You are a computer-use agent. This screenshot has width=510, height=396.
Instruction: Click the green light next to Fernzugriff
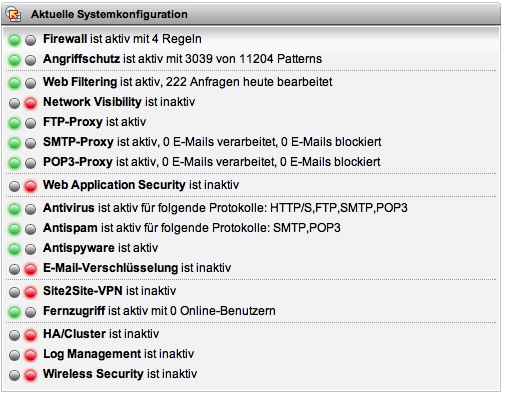14,312
